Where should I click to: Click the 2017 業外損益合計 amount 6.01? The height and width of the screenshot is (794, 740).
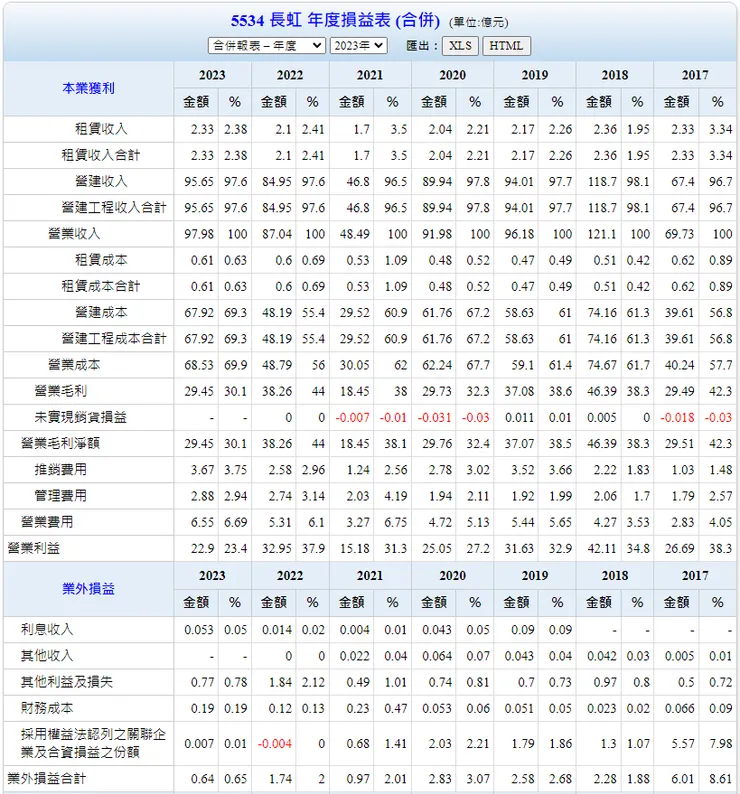click(683, 779)
